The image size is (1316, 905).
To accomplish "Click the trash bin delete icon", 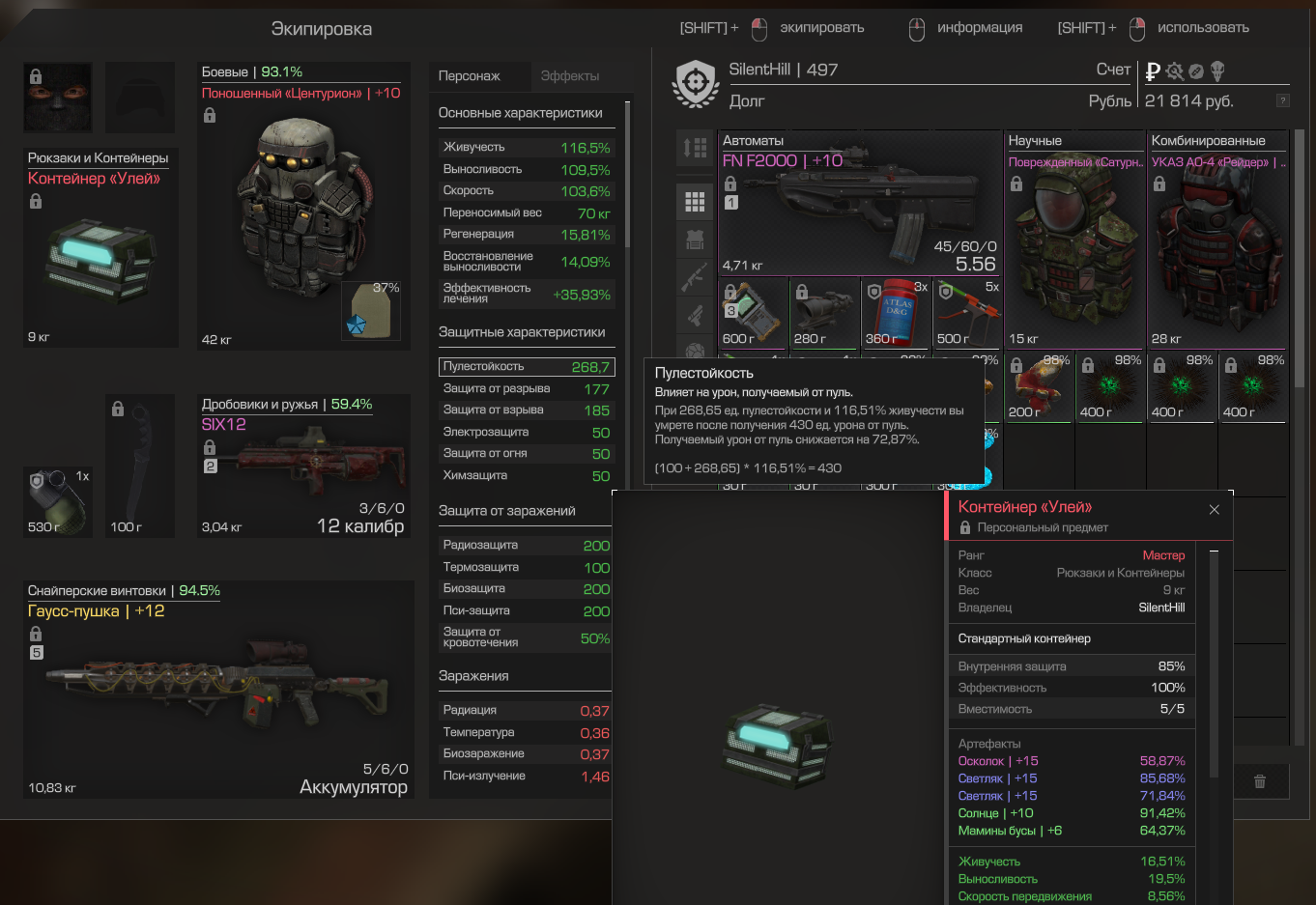I will pos(1260,781).
